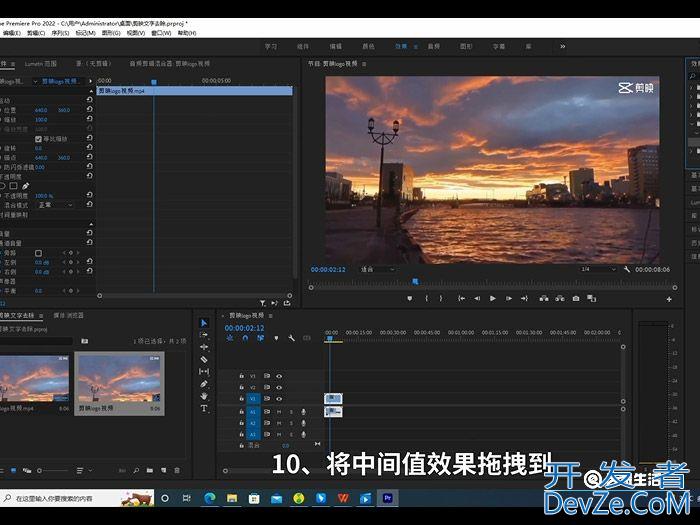Open Comparison View in Program monitor
This screenshot has width=700, height=525.
point(592,298)
